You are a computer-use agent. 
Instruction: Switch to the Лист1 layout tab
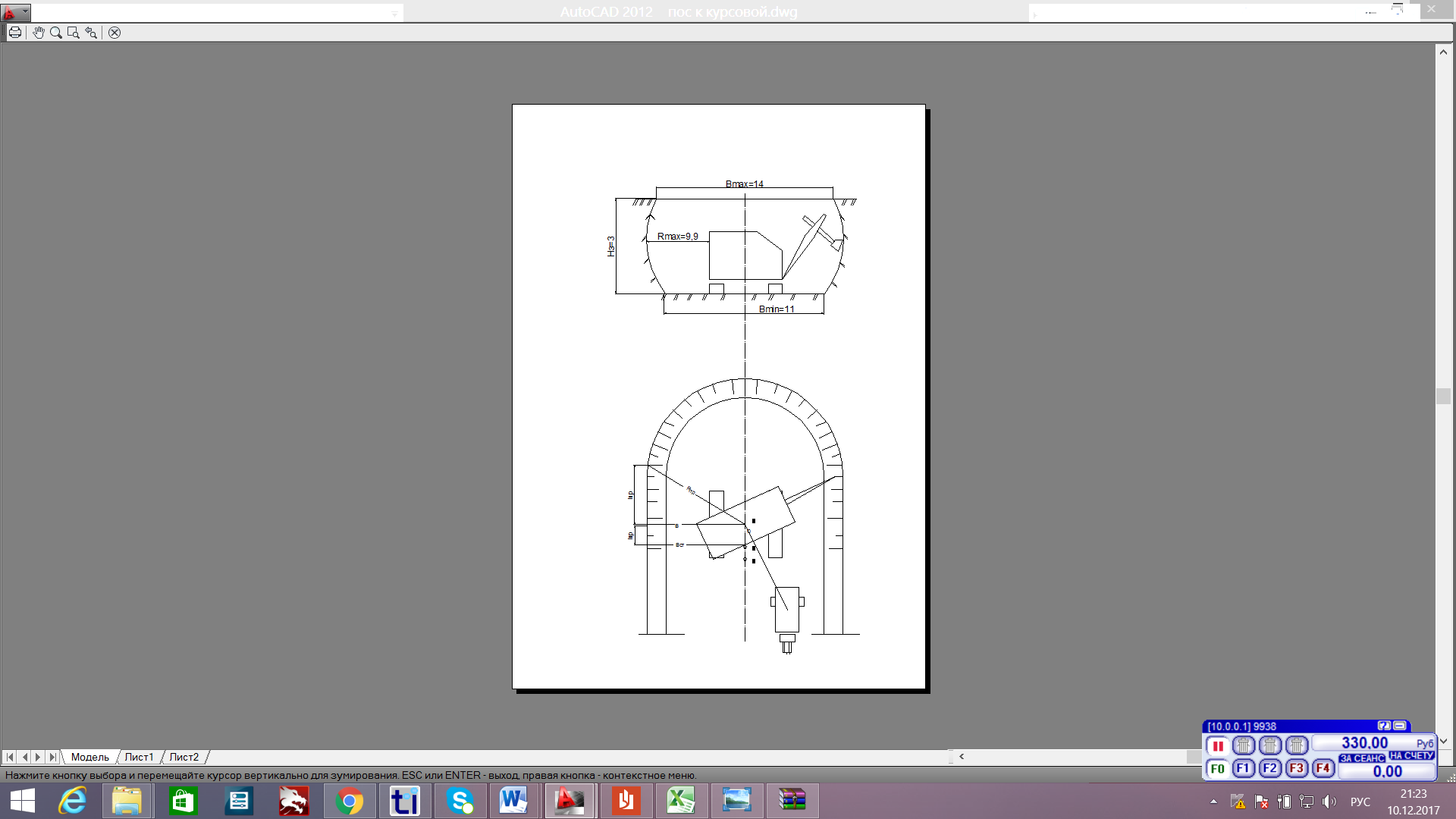pyautogui.click(x=139, y=757)
